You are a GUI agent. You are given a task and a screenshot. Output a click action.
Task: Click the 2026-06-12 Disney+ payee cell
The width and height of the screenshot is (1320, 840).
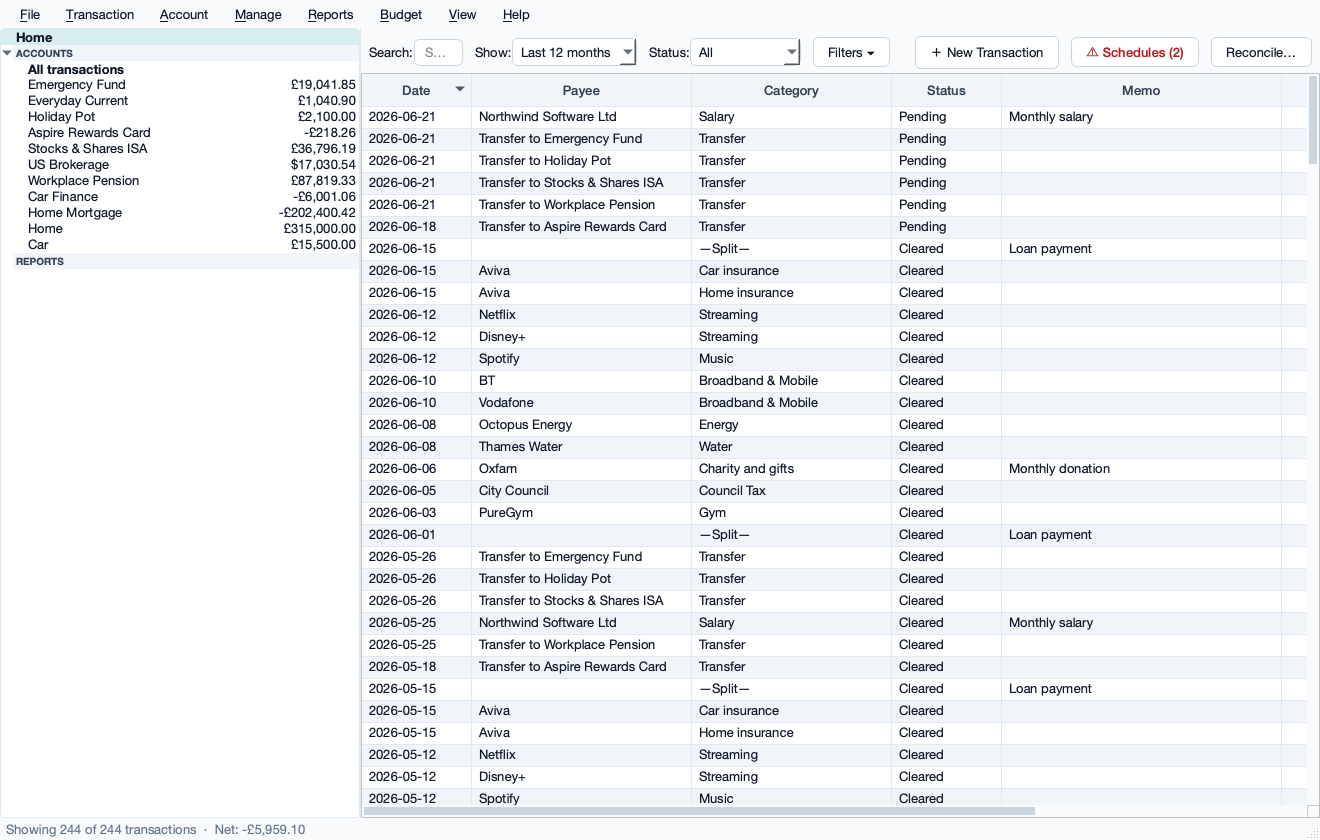pyautogui.click(x=581, y=337)
